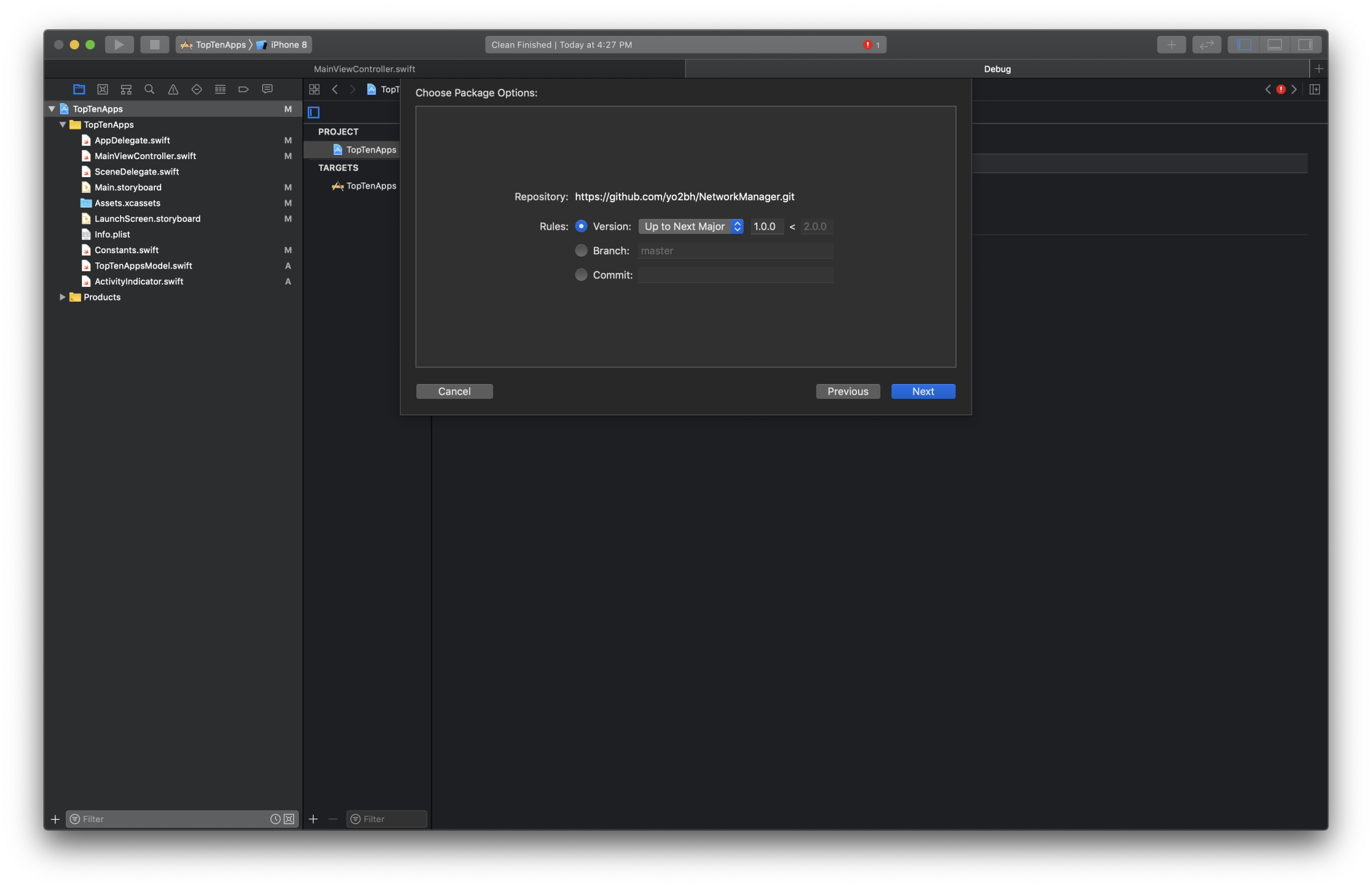Screen dimensions: 1372x888
Task: Open the Issue navigator warning icon
Action: pos(173,89)
